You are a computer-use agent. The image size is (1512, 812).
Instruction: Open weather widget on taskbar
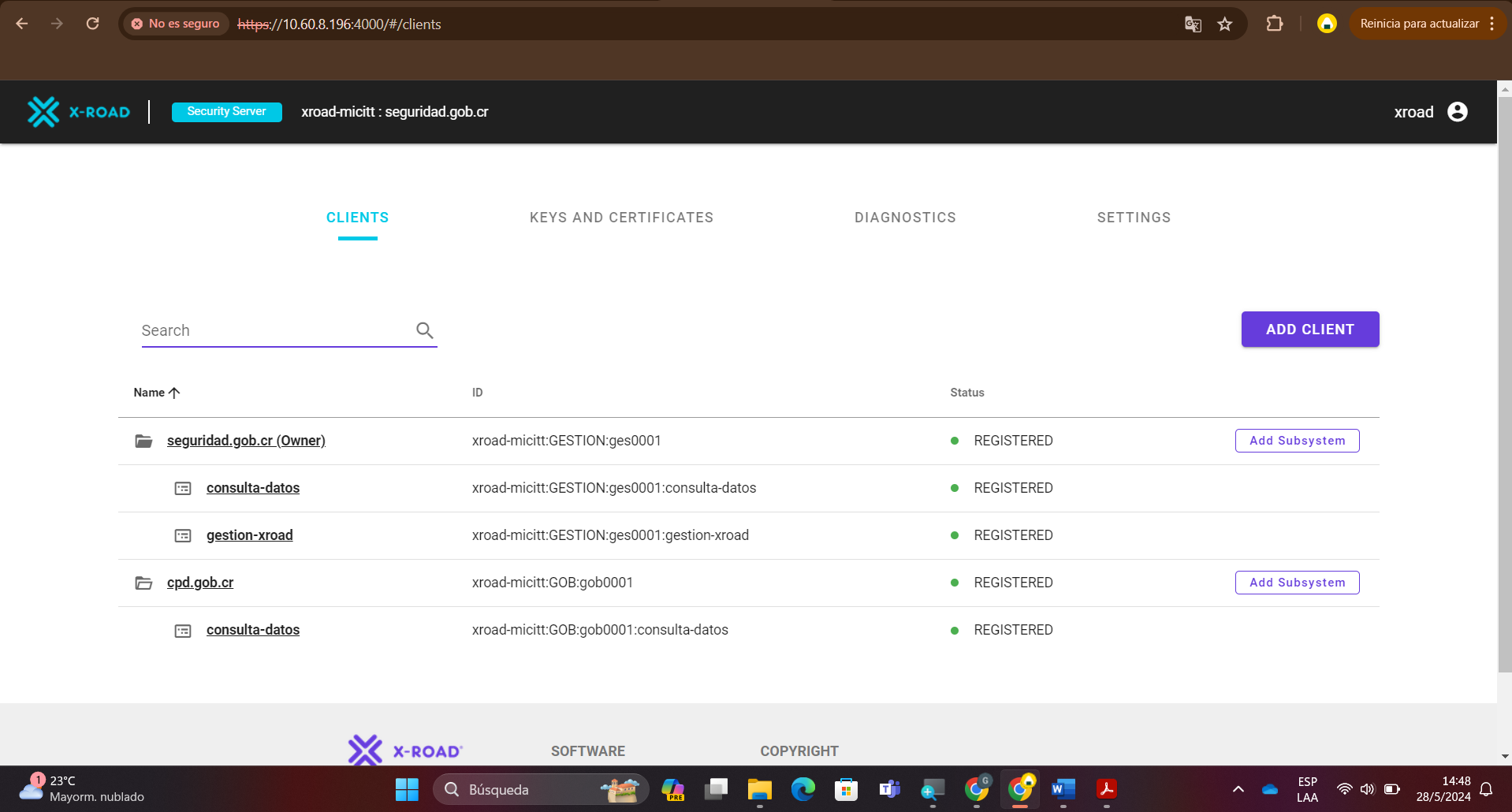(81, 789)
